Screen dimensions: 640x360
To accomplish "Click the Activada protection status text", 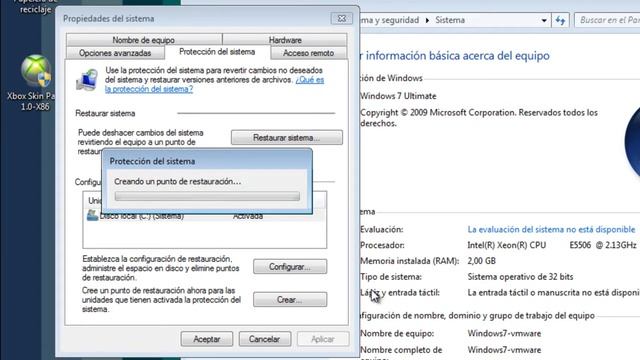I will click(248, 216).
